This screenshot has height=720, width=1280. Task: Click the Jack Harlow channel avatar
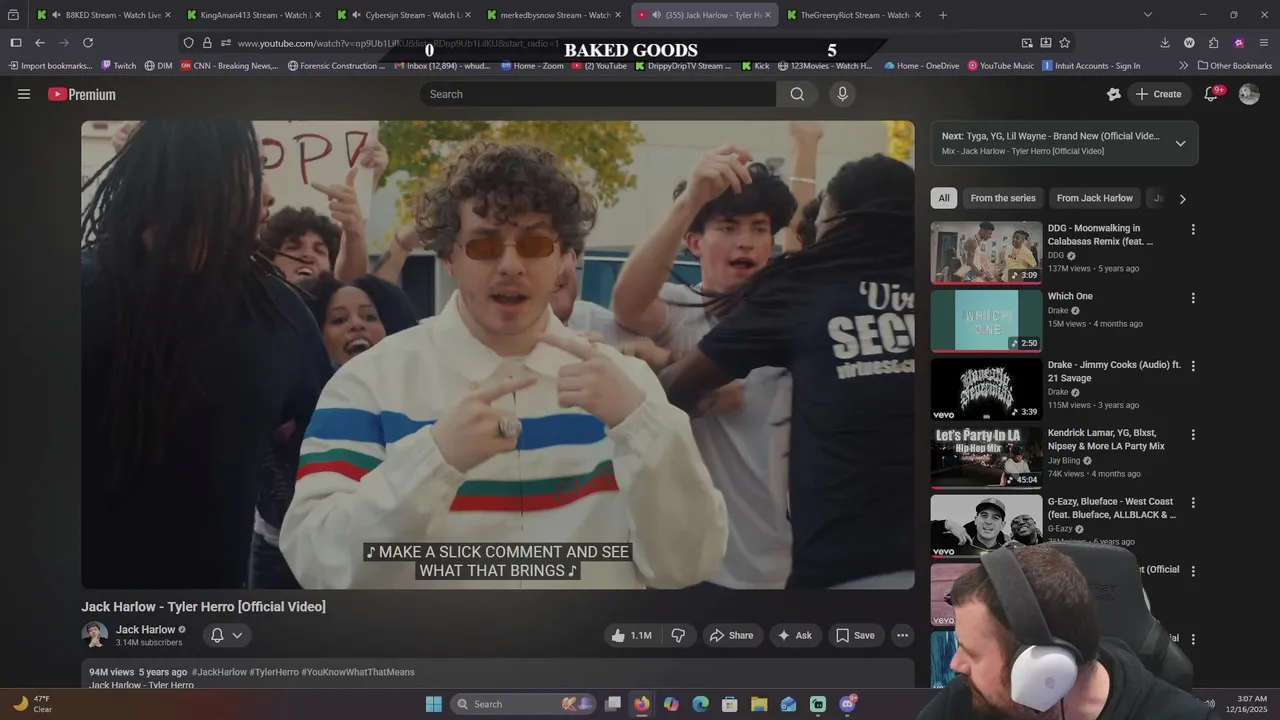(x=94, y=635)
